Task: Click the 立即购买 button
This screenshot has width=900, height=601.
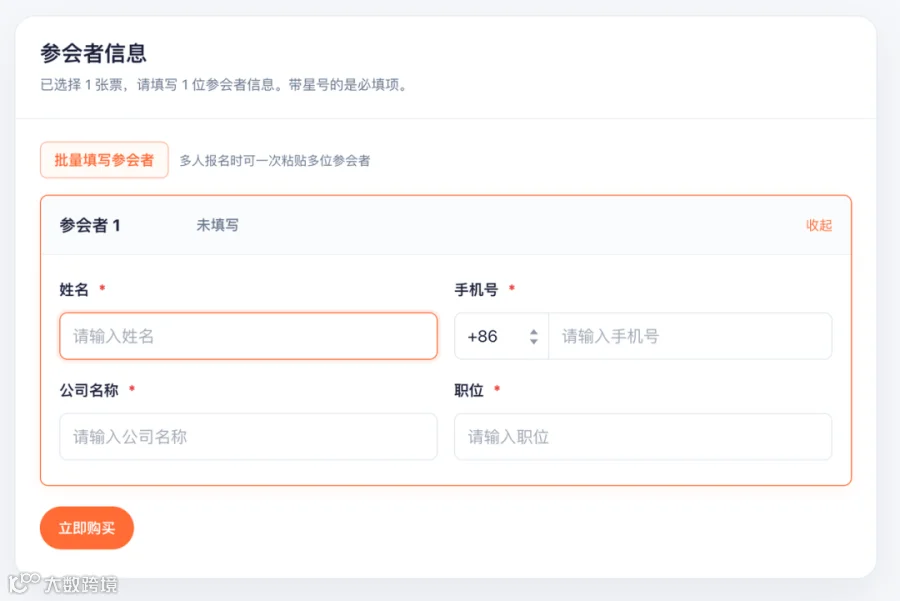Action: coord(87,528)
